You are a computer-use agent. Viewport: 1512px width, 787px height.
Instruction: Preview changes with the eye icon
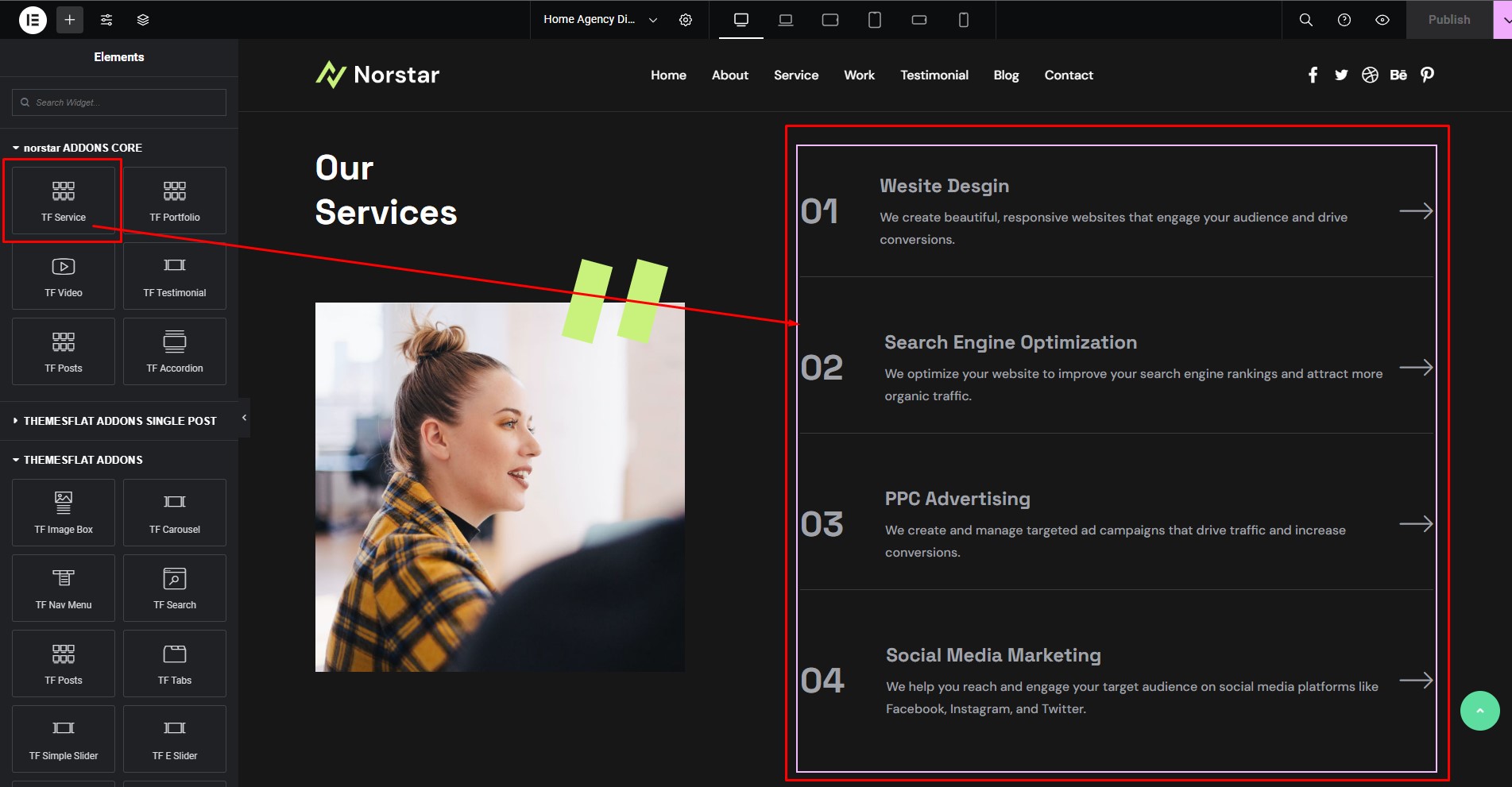click(1382, 20)
